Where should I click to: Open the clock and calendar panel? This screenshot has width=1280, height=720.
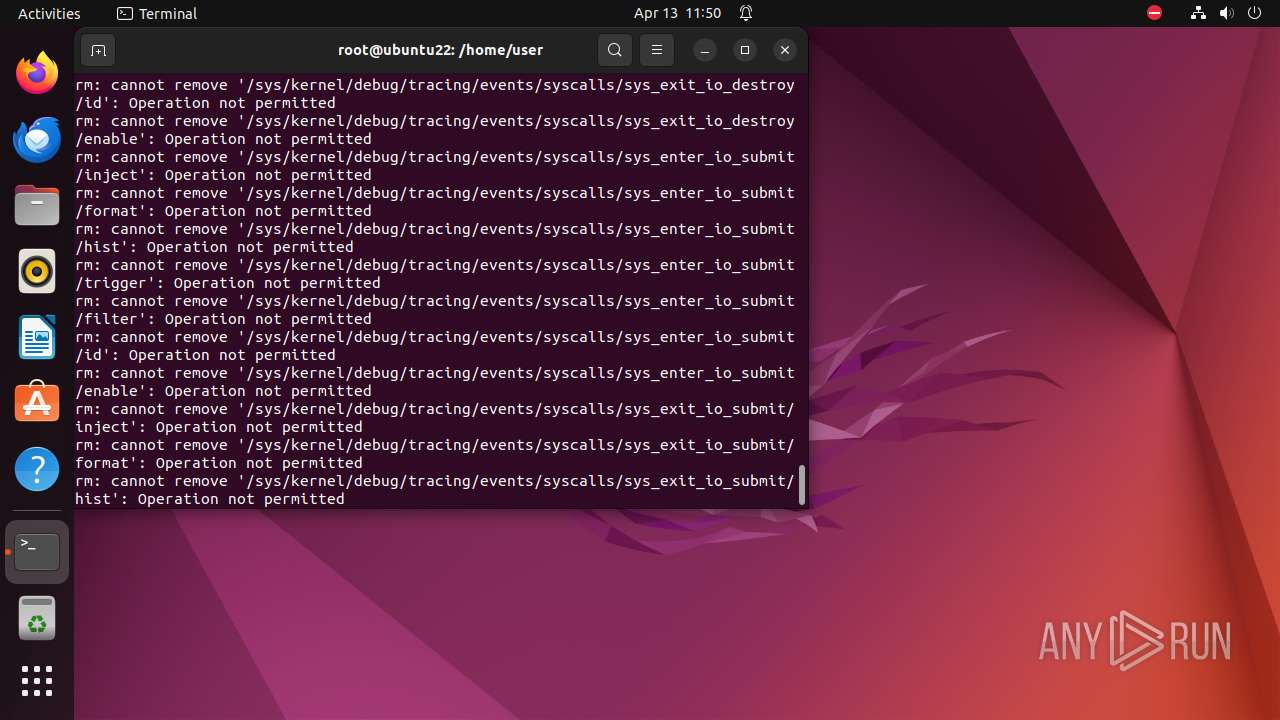[x=677, y=13]
